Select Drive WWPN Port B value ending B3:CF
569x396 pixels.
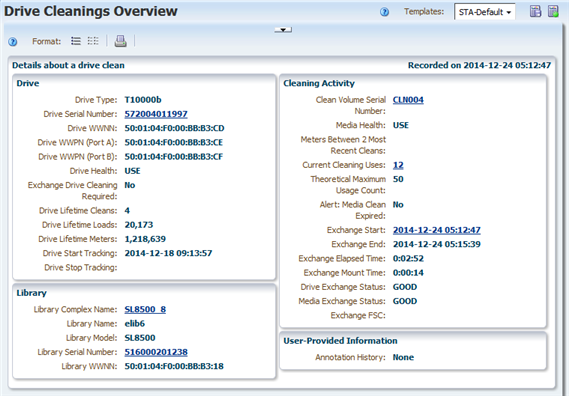[x=174, y=156]
